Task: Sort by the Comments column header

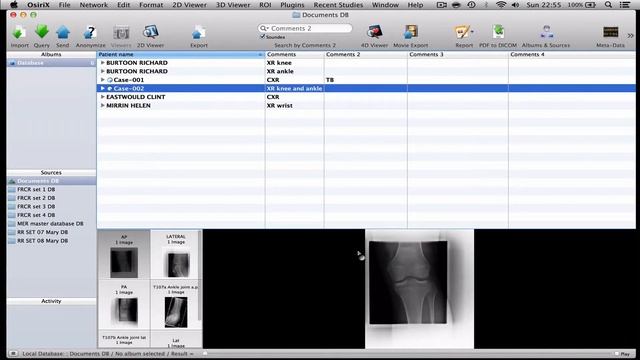Action: 295,54
